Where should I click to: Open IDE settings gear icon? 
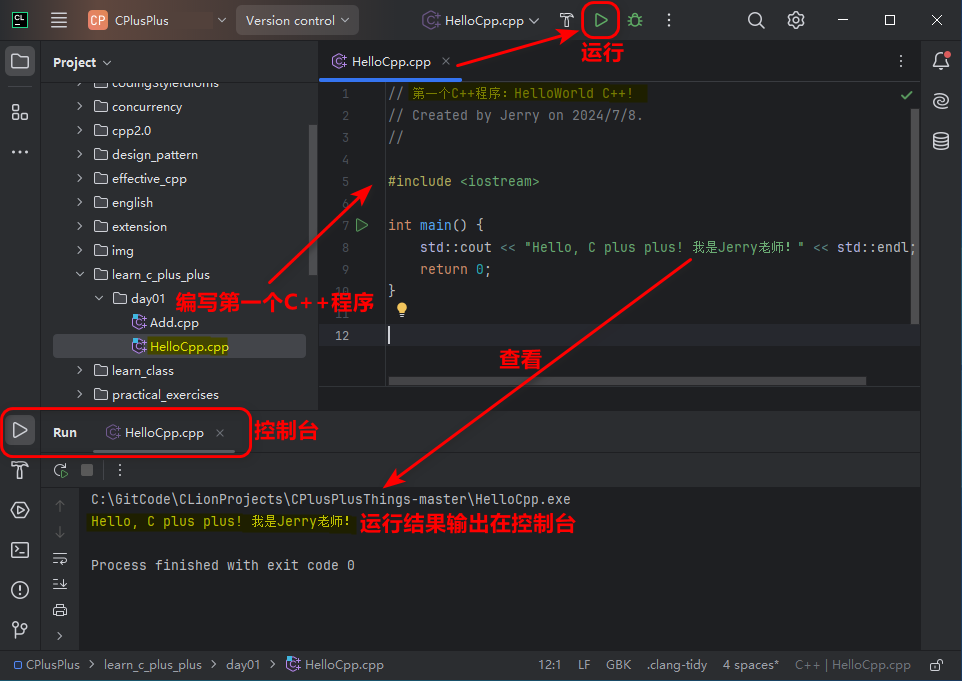[796, 20]
